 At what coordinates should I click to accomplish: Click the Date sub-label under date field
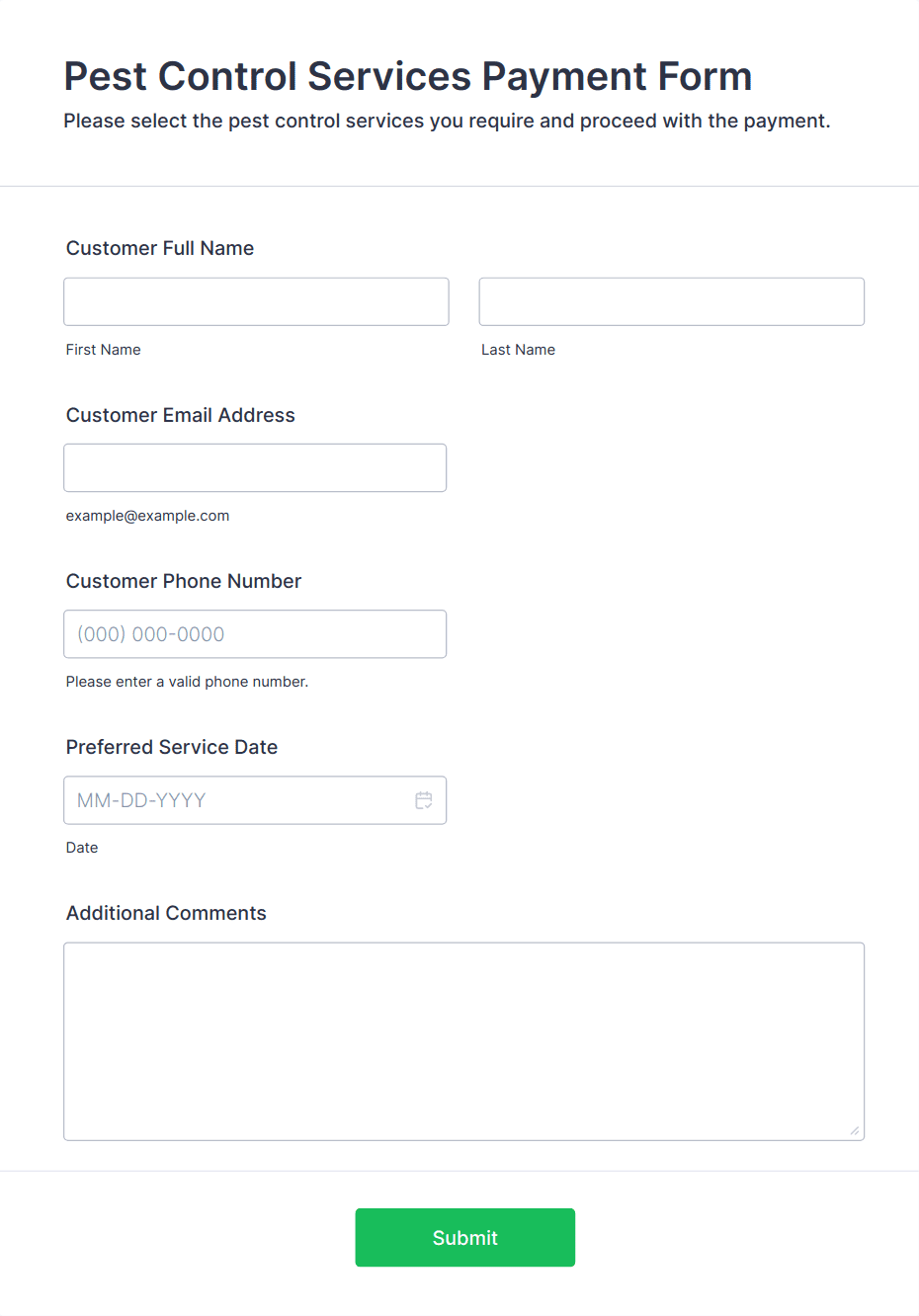pos(82,848)
